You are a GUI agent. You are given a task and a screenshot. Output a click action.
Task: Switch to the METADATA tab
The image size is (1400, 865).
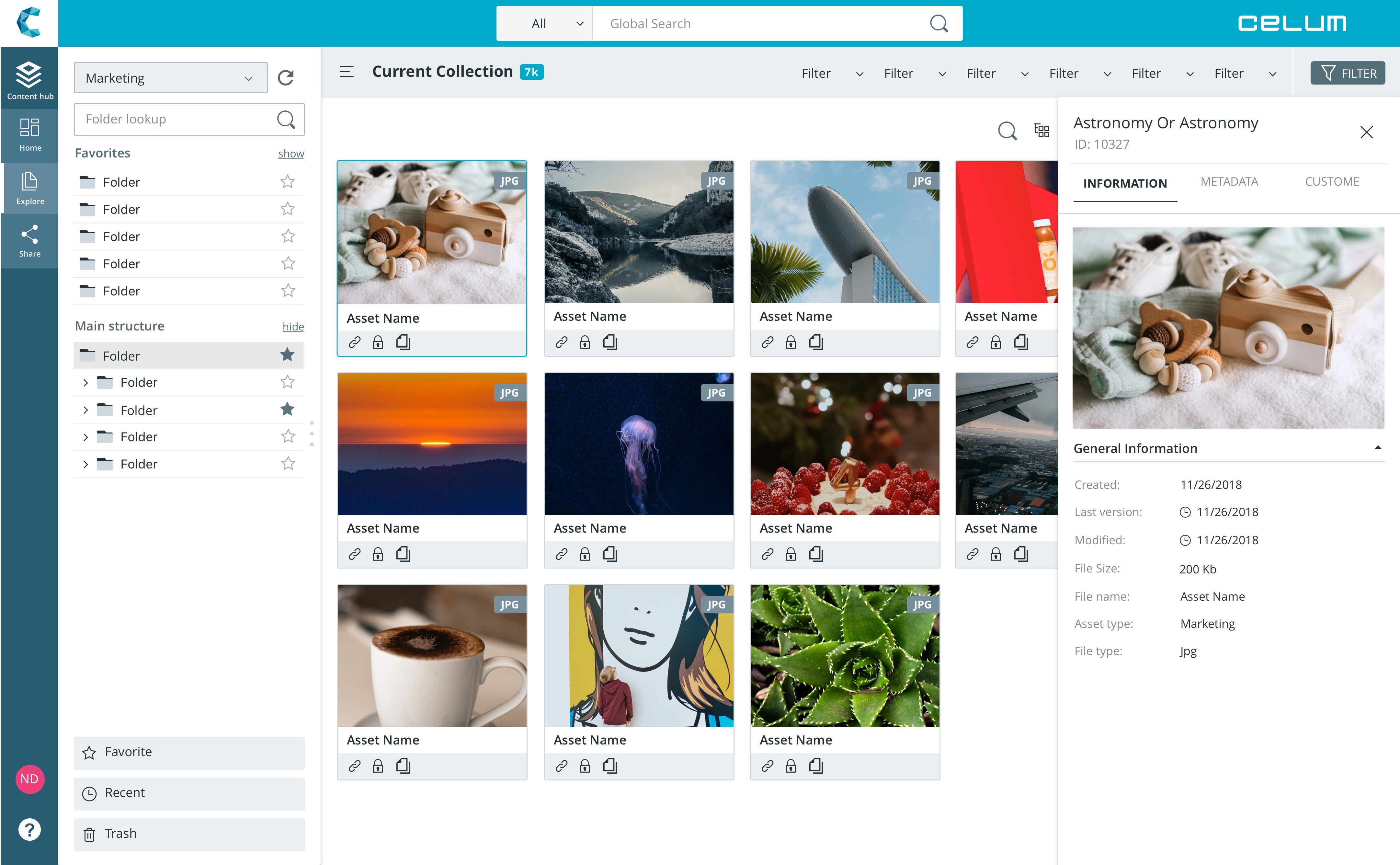coord(1229,182)
